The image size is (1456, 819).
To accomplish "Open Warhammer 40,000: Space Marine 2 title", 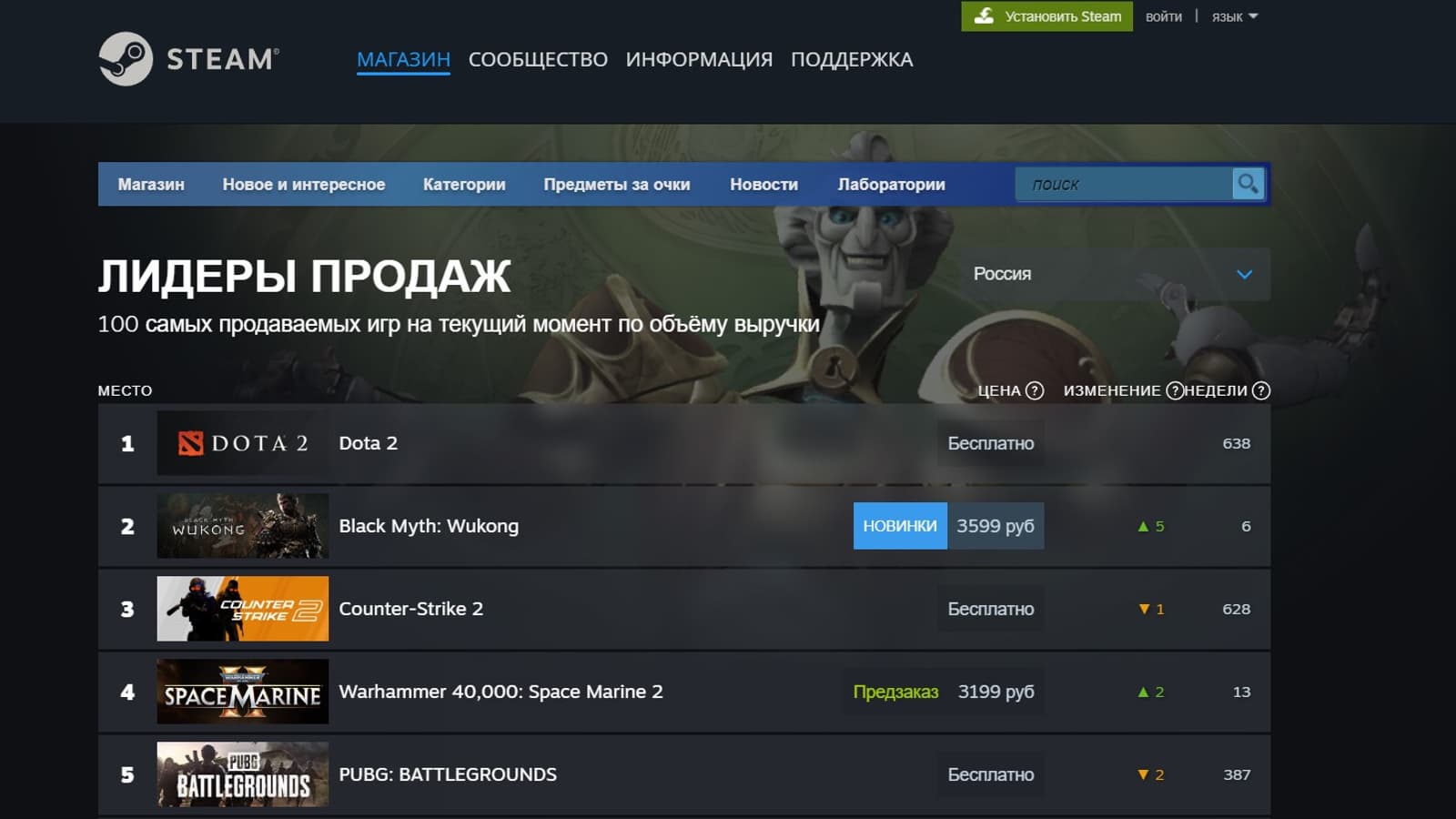I will coord(500,692).
